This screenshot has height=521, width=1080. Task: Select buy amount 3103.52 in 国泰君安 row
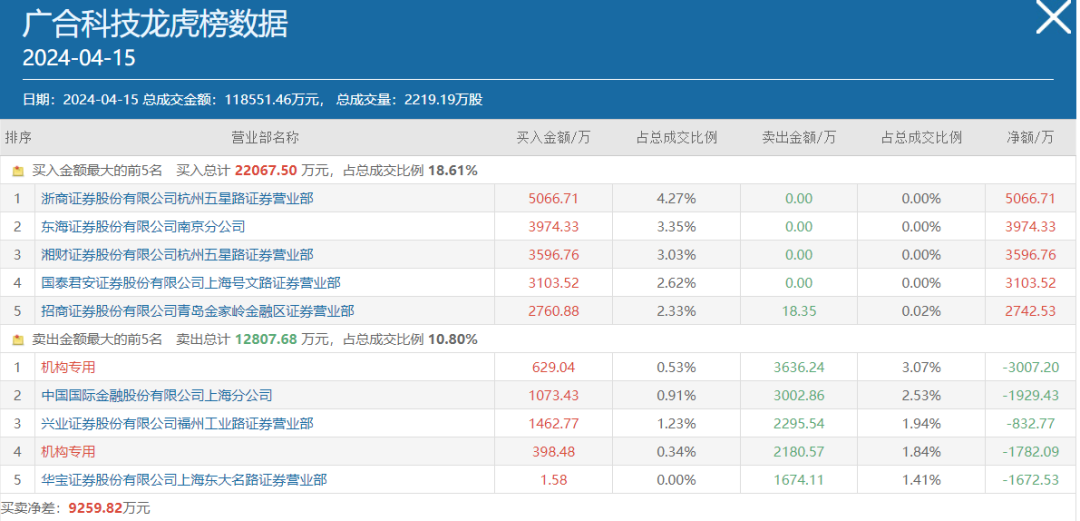pos(554,283)
